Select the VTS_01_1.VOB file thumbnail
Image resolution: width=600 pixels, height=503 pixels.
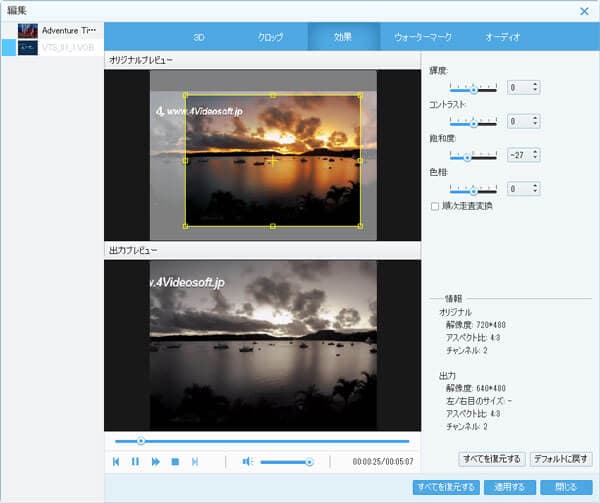click(28, 47)
